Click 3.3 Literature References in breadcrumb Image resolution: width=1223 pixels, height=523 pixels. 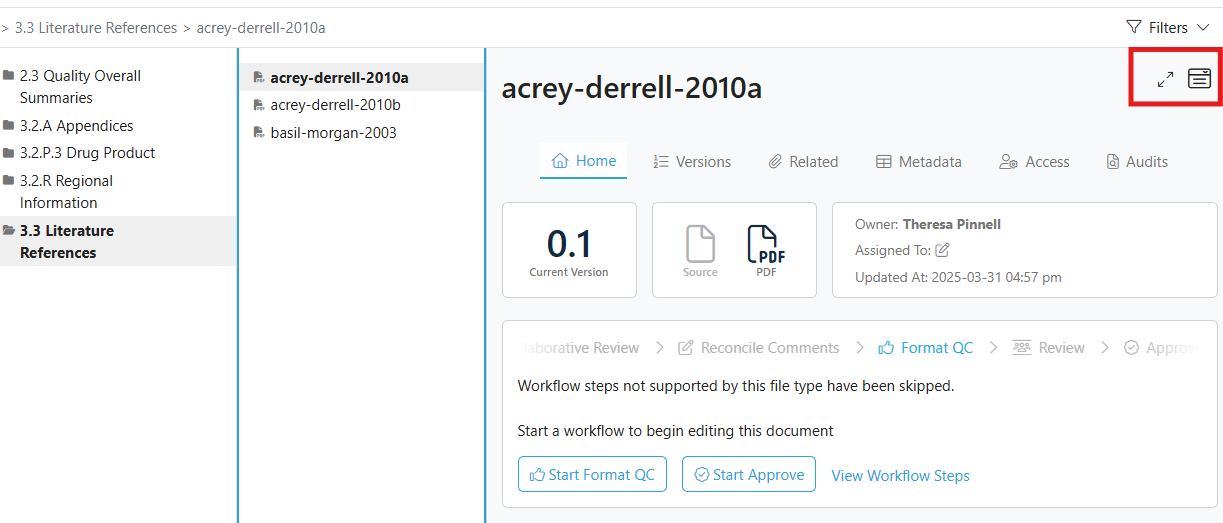[x=96, y=28]
